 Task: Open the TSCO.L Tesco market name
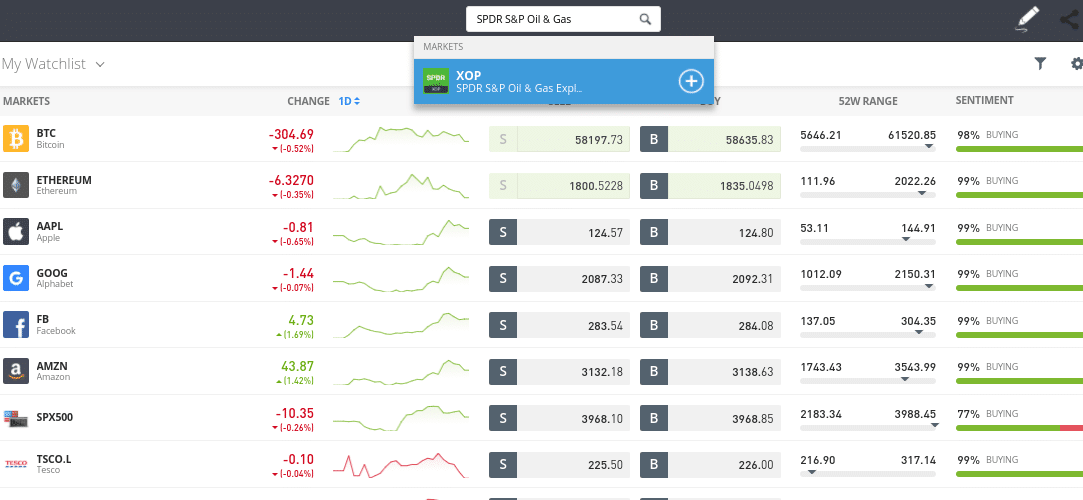[54, 464]
